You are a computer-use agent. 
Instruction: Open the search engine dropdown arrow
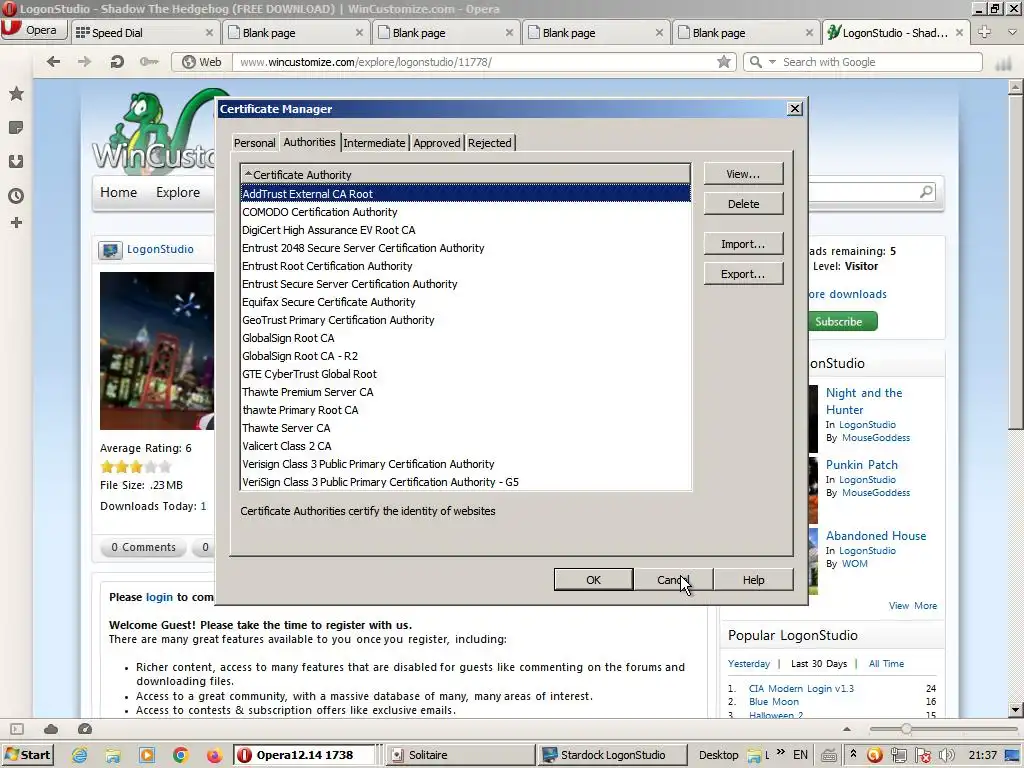772,62
